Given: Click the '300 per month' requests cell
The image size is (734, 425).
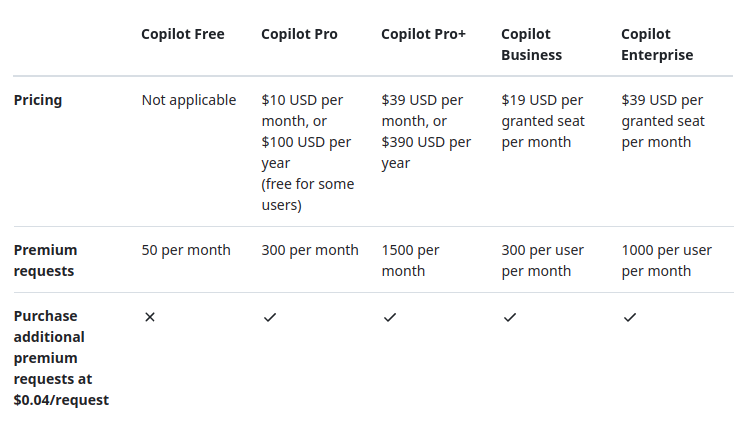Looking at the screenshot, I should click(310, 250).
